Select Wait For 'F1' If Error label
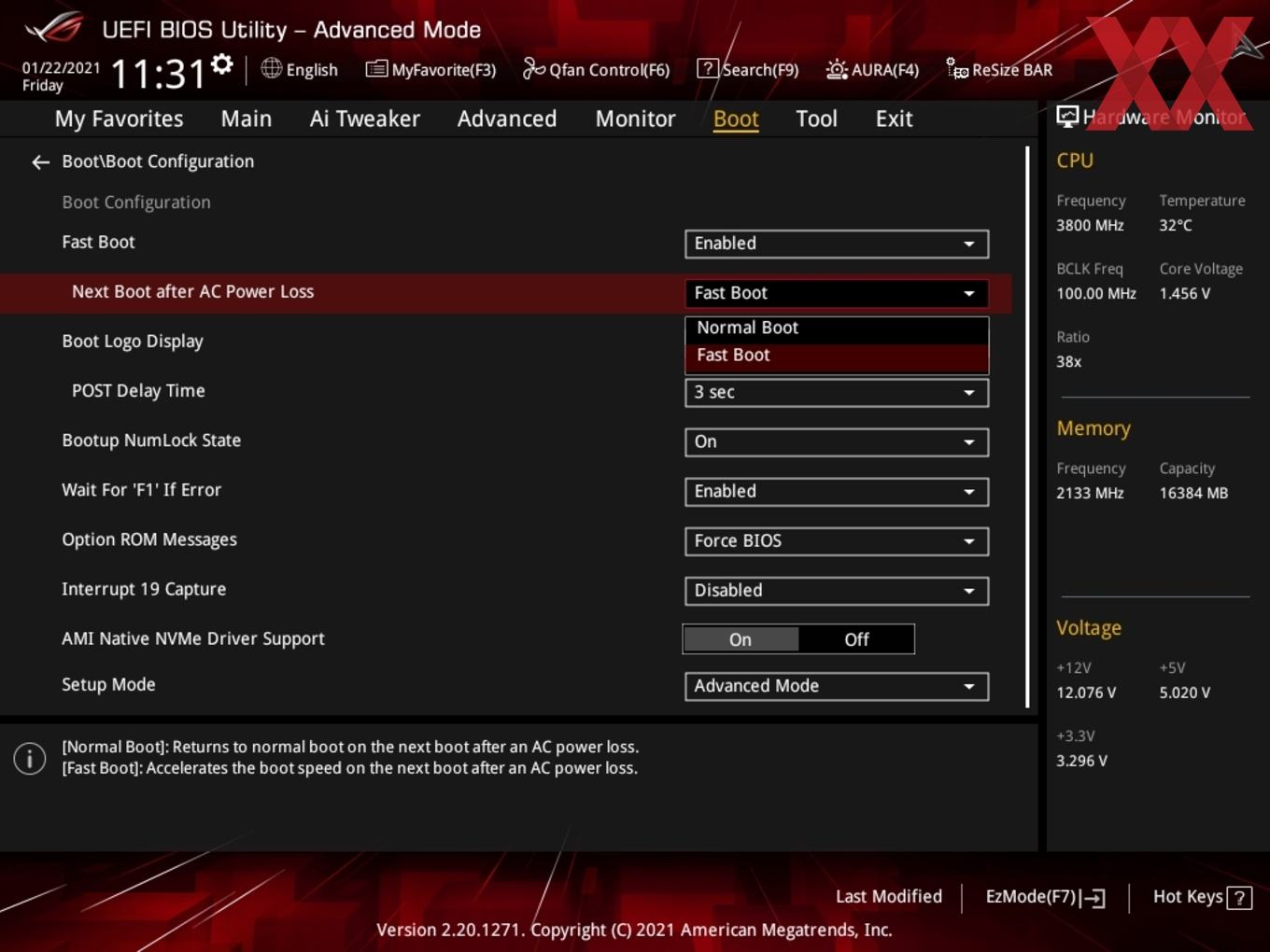The image size is (1270, 952). (x=141, y=490)
